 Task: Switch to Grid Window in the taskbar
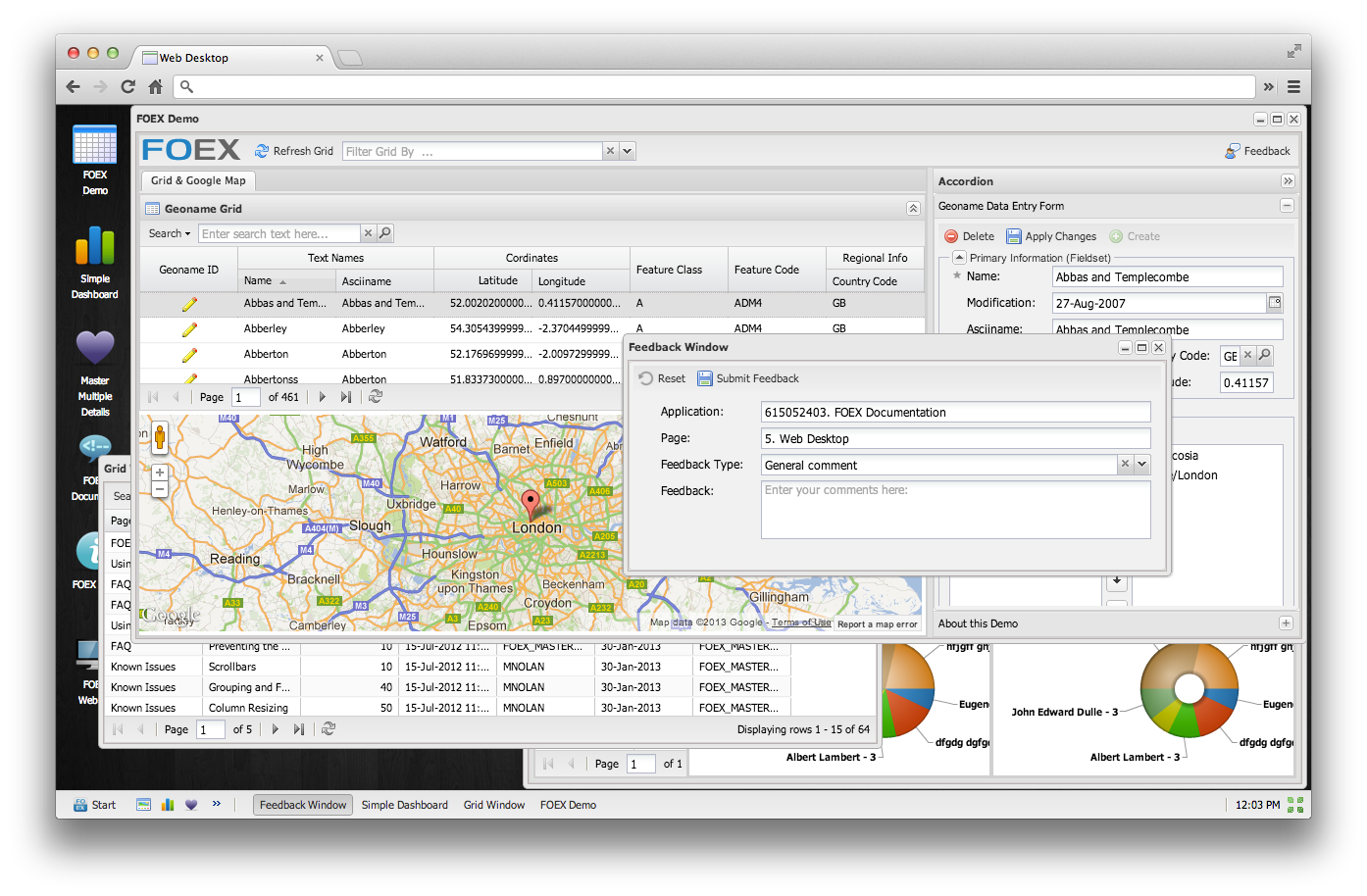click(494, 805)
